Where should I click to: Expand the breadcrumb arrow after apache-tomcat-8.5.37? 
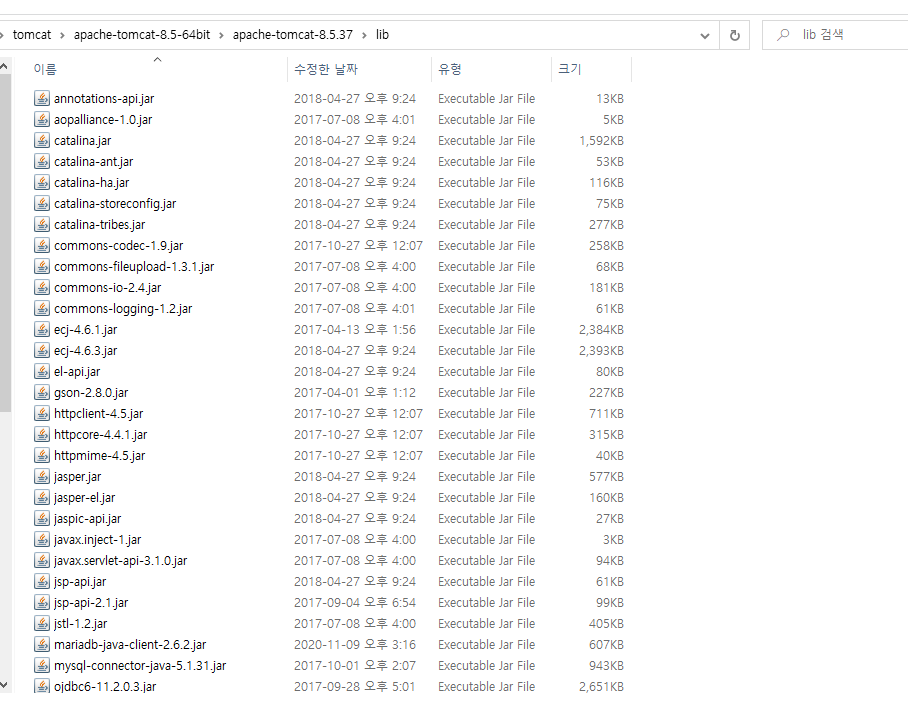pyautogui.click(x=364, y=35)
